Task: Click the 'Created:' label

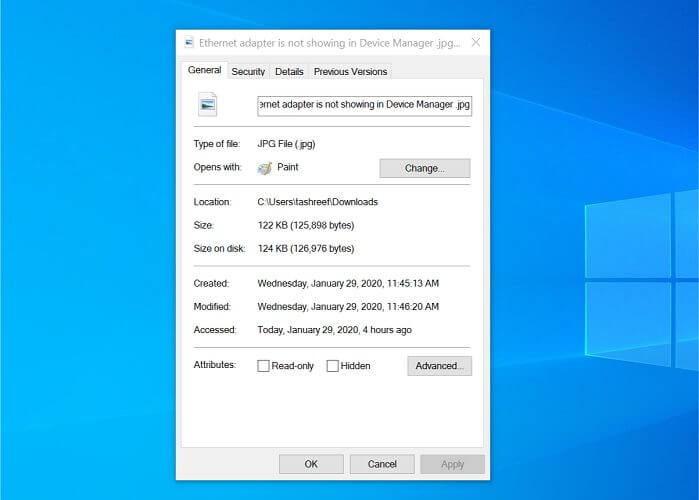Action: coord(211,283)
